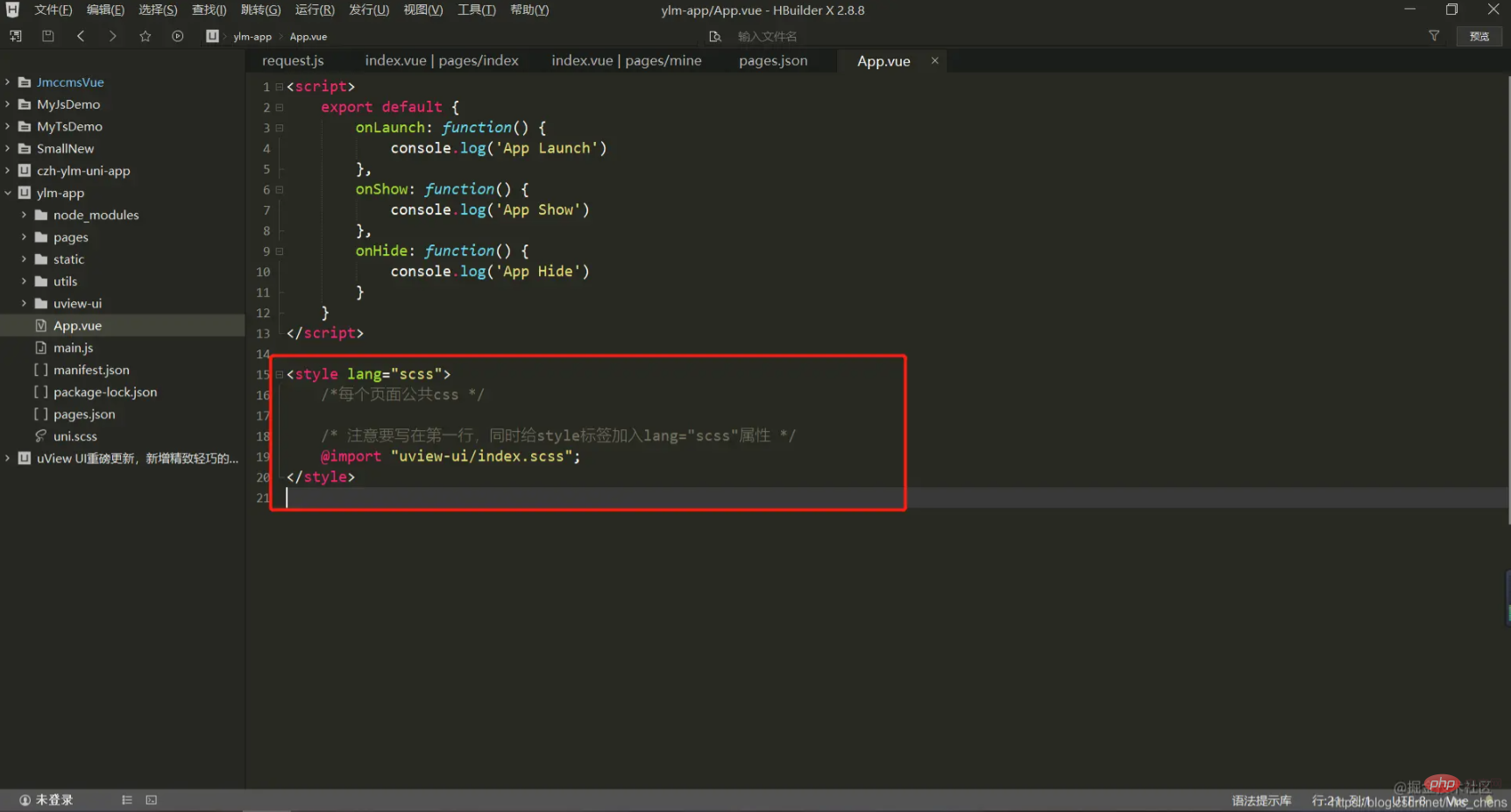
Task: Expand the utils folder
Action: pyautogui.click(x=24, y=281)
